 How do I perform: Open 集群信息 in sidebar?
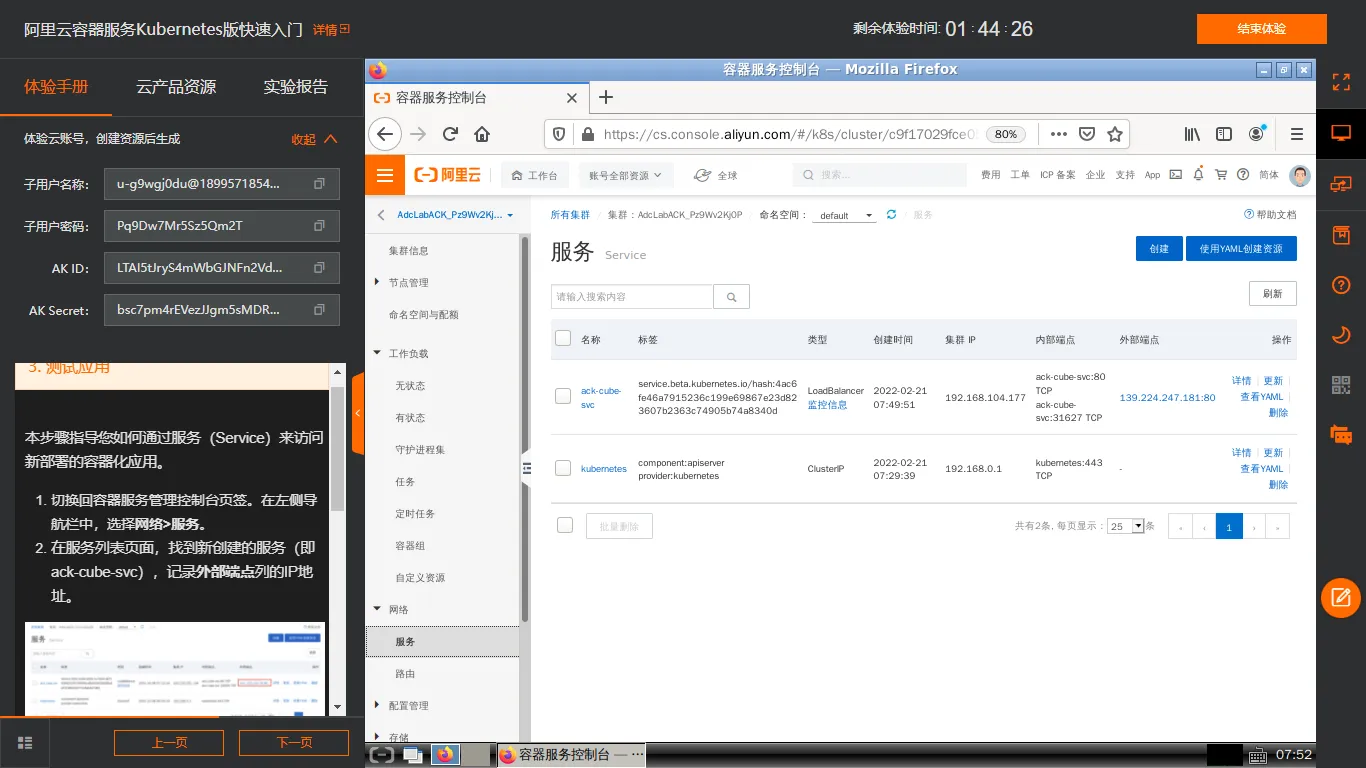(408, 251)
